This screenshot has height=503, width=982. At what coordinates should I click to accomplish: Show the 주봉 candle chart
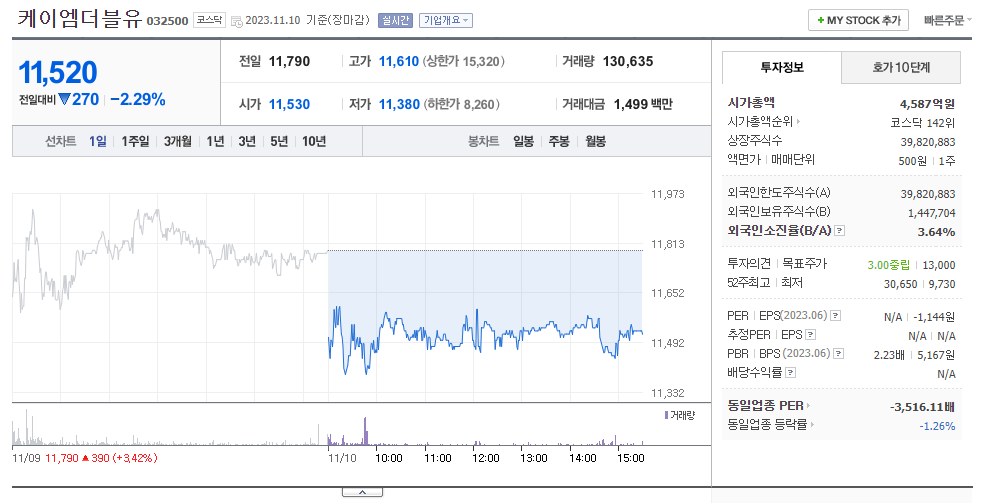click(559, 142)
